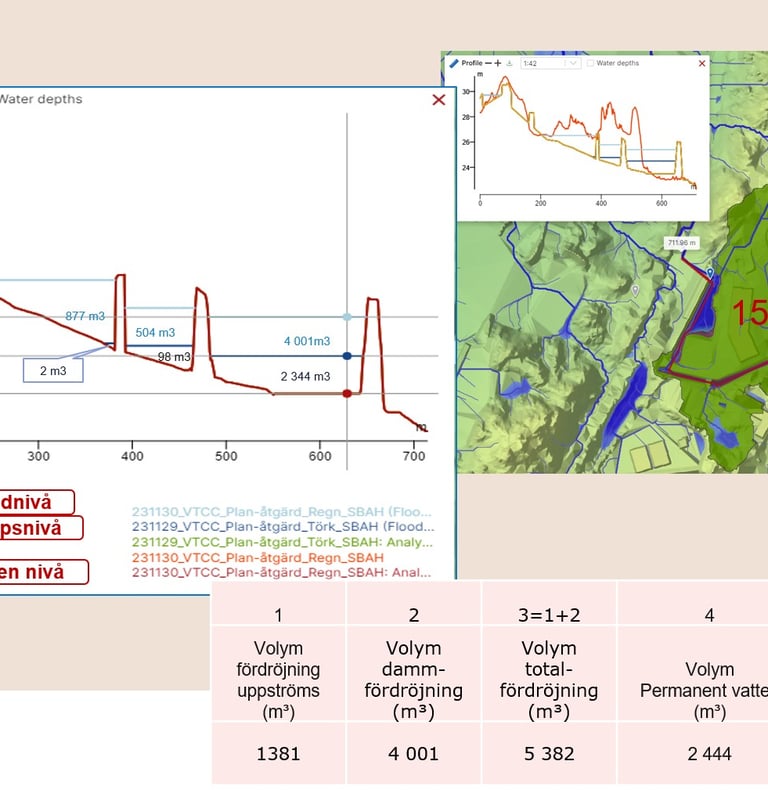
Task: Click the red 'dnivå' label box
Action: click(x=37, y=502)
